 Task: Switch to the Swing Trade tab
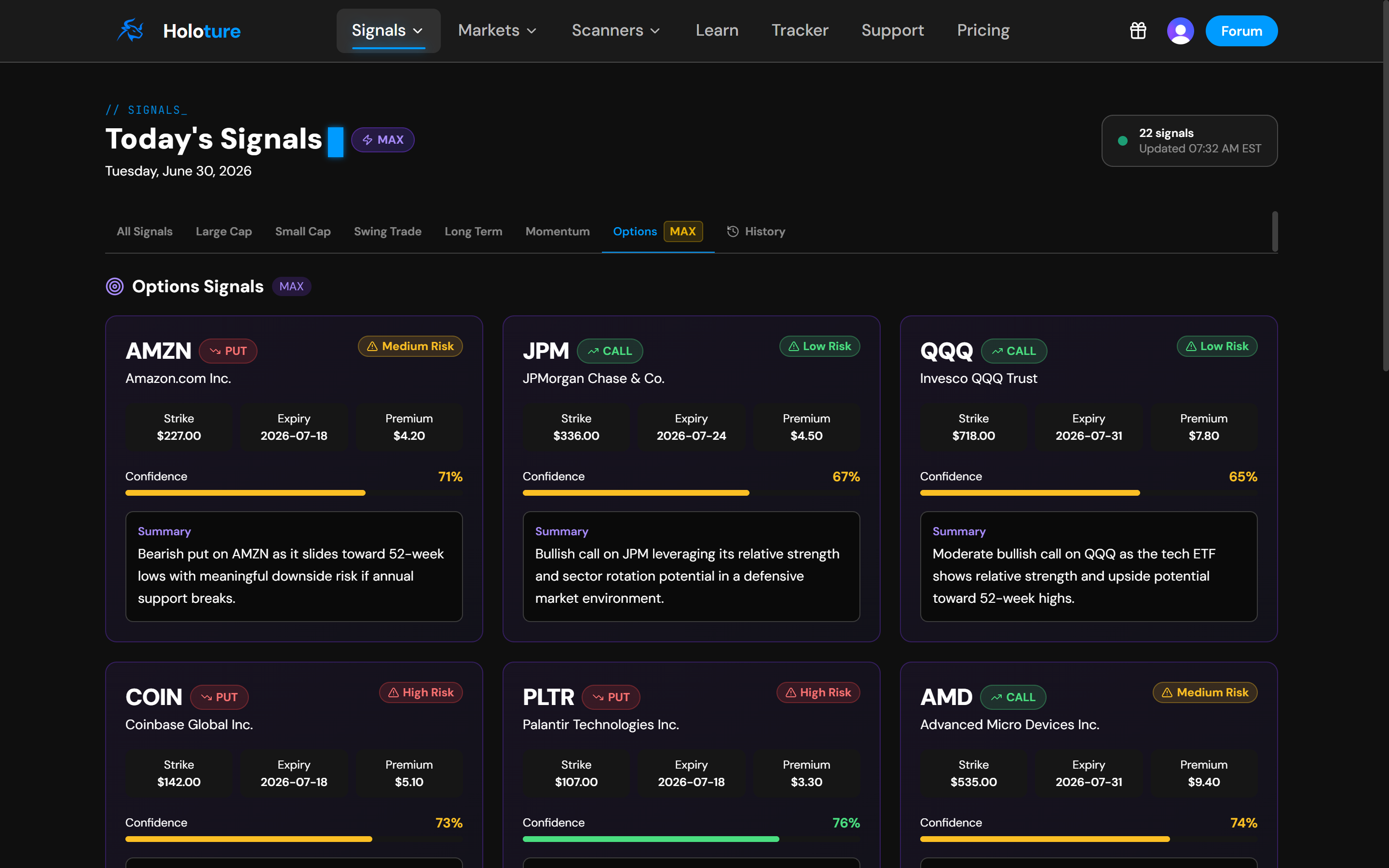(388, 231)
